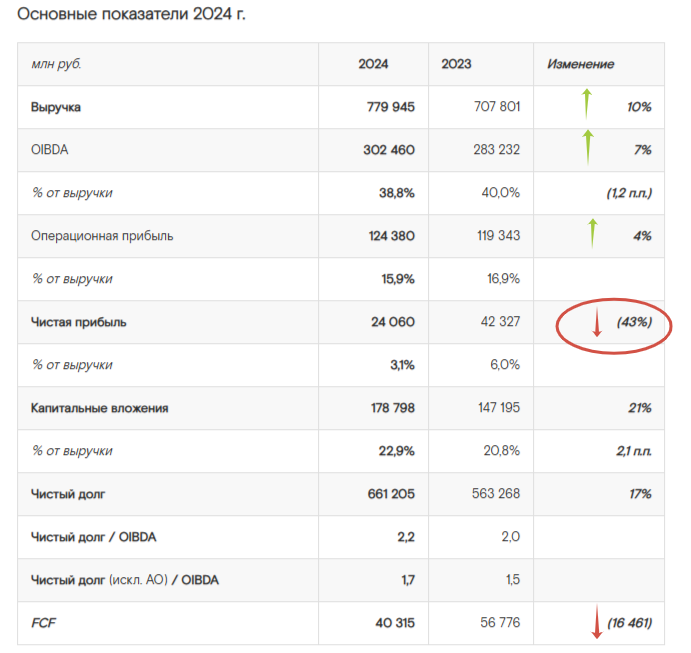Click the value '124 380'
691x653 pixels.
coord(391,236)
